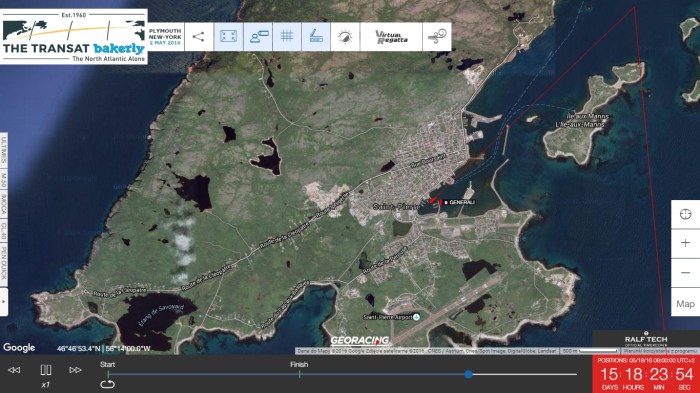This screenshot has width=700, height=393.
Task: Click the RALF TECH timekeeper logo
Action: click(646, 339)
